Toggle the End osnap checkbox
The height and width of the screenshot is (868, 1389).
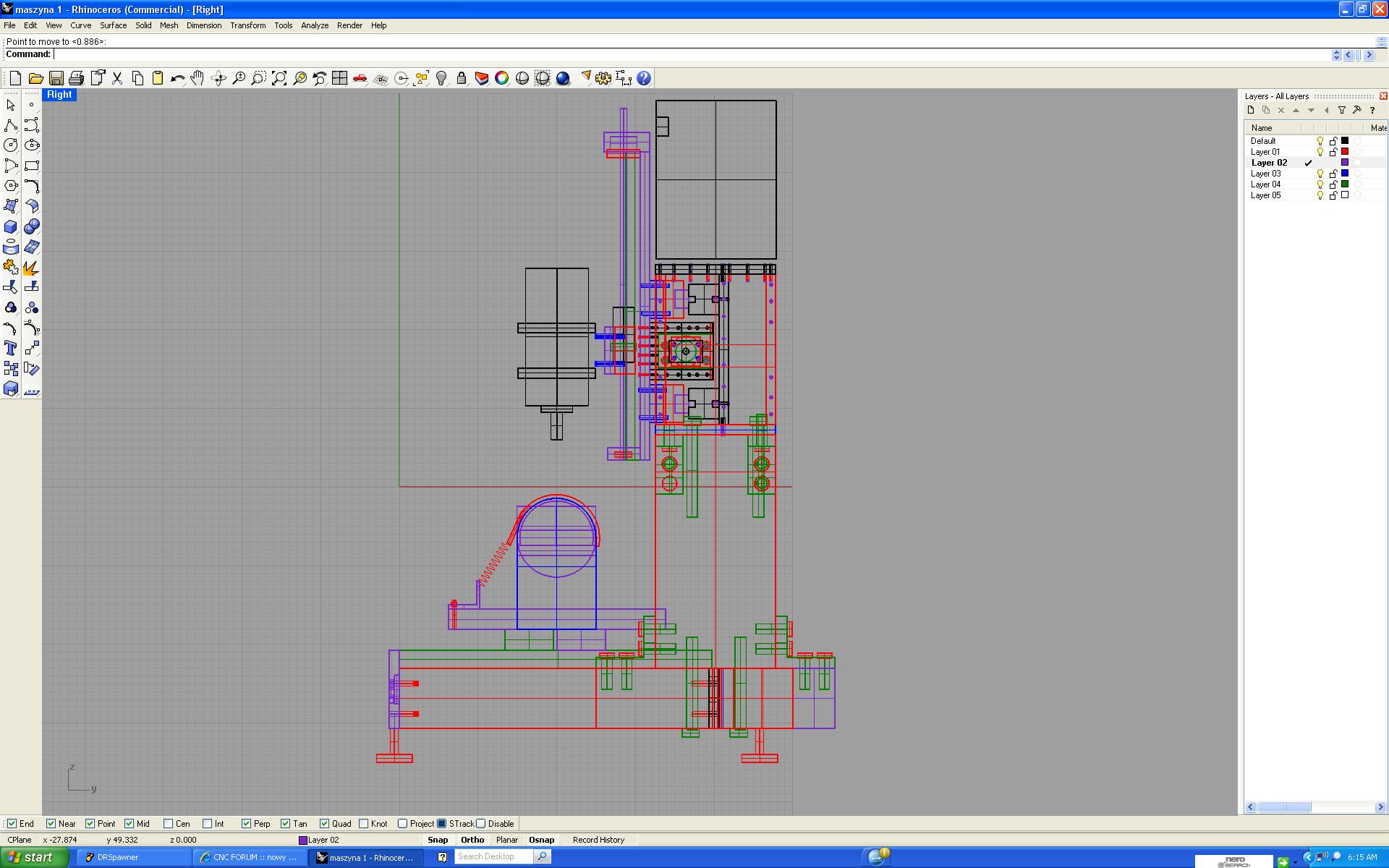tap(12, 823)
